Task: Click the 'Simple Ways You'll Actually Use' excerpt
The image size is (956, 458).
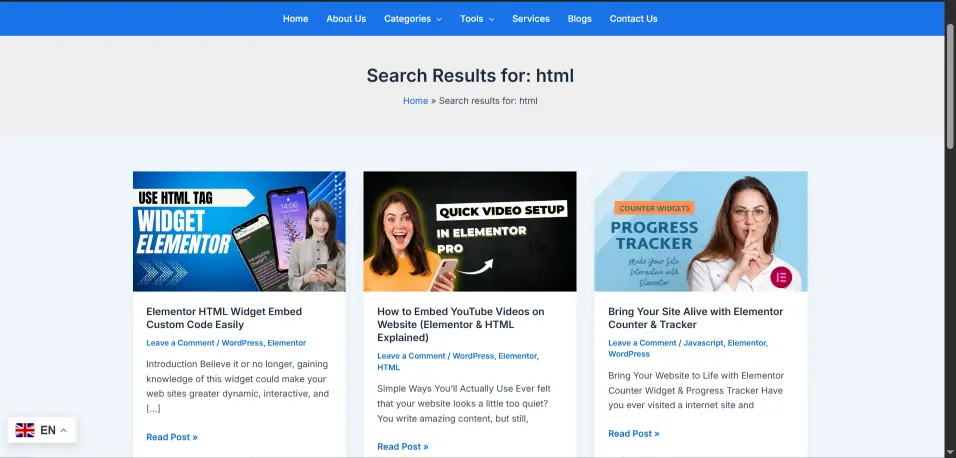Action: click(464, 404)
